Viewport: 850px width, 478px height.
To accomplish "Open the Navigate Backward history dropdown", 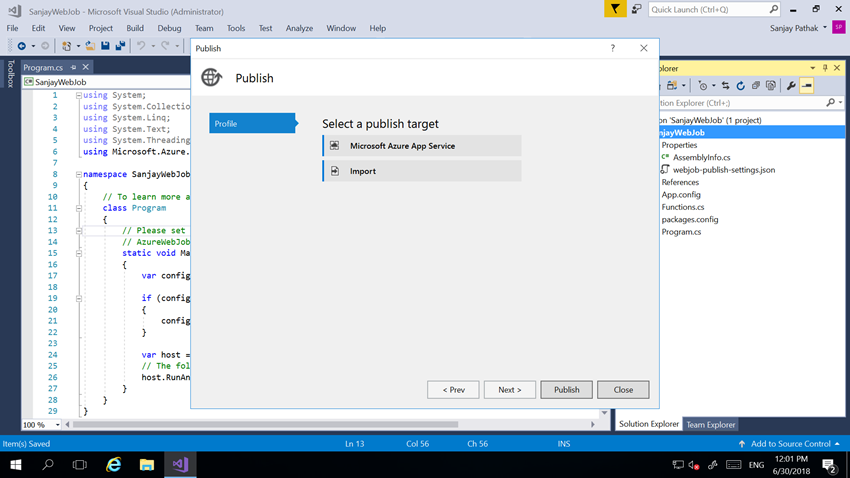I will click(33, 46).
